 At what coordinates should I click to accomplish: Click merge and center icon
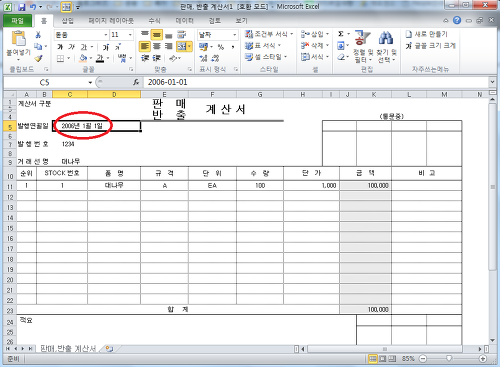coord(182,46)
